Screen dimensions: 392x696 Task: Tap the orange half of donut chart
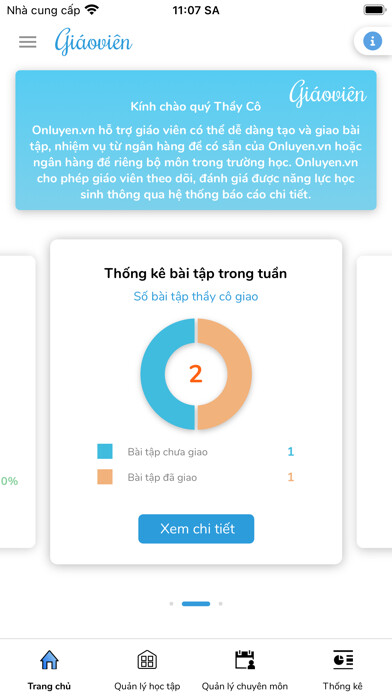pyautogui.click(x=239, y=374)
